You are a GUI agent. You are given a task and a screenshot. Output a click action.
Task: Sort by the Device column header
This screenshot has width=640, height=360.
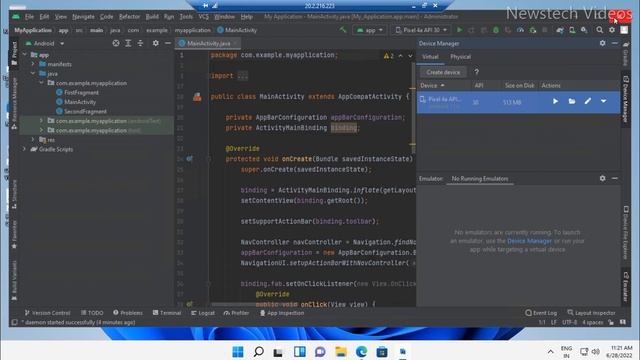click(433, 85)
